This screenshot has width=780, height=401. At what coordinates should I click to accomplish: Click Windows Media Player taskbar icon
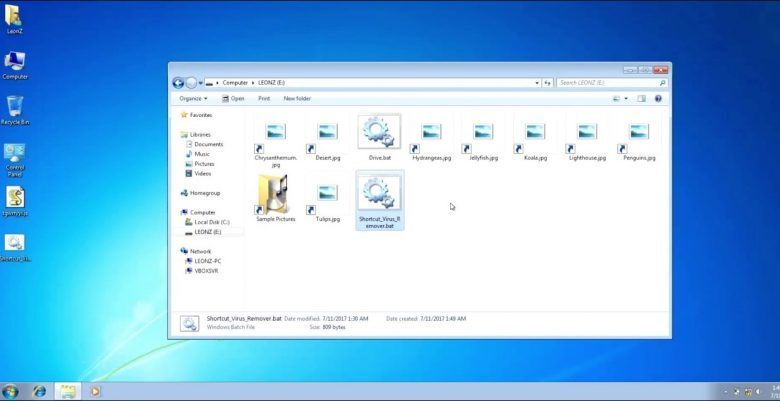tap(96, 391)
